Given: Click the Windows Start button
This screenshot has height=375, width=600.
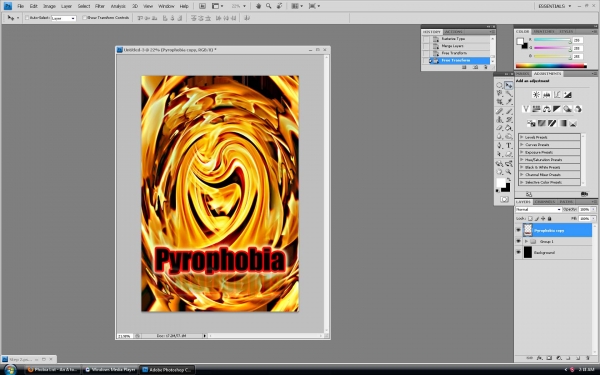Looking at the screenshot, I should click(10, 370).
